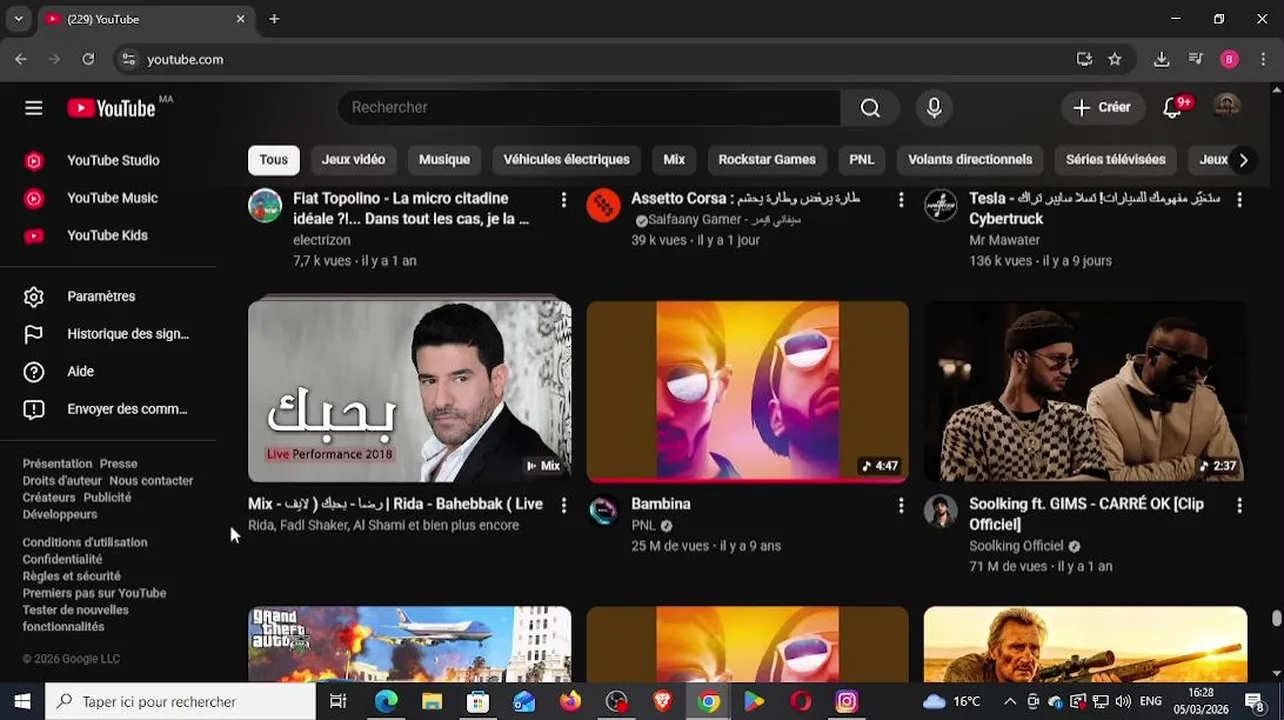This screenshot has height=720, width=1284.
Task: Reload the page in Chrome
Action: click(88, 59)
